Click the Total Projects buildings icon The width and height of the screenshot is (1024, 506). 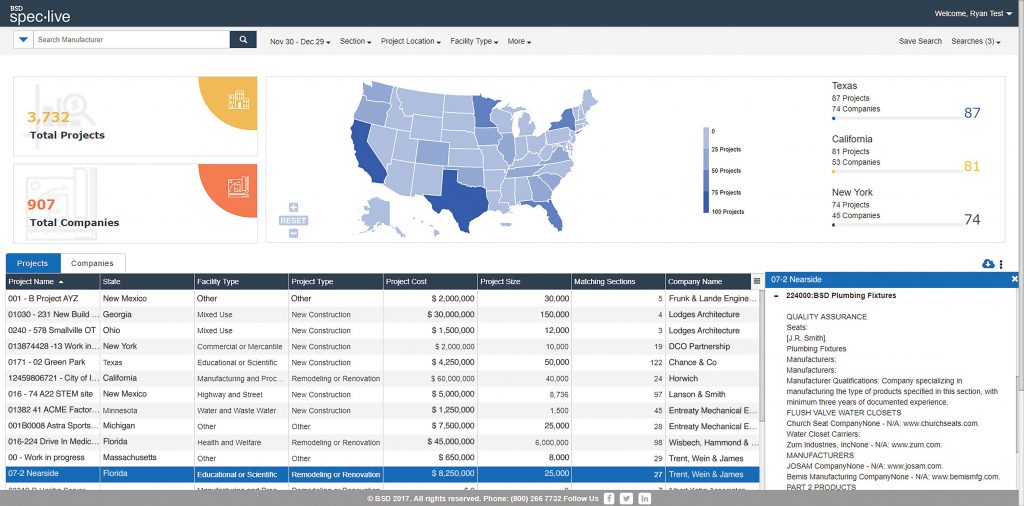[x=238, y=100]
